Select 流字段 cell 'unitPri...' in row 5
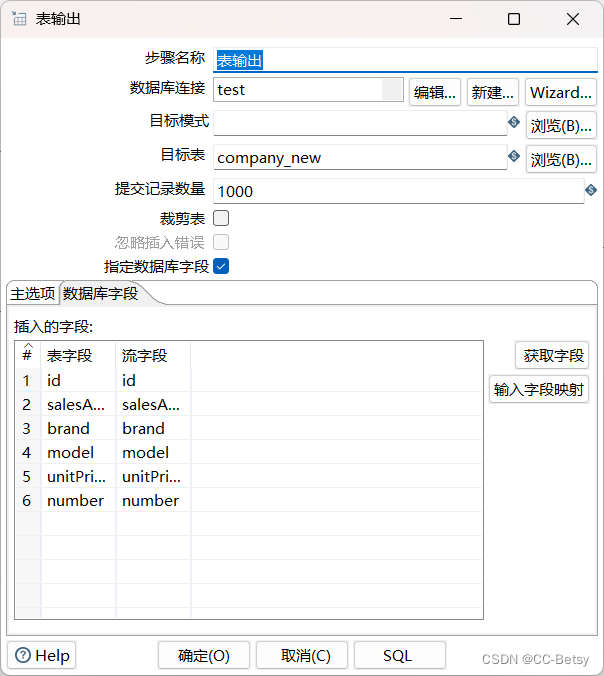 (153, 476)
